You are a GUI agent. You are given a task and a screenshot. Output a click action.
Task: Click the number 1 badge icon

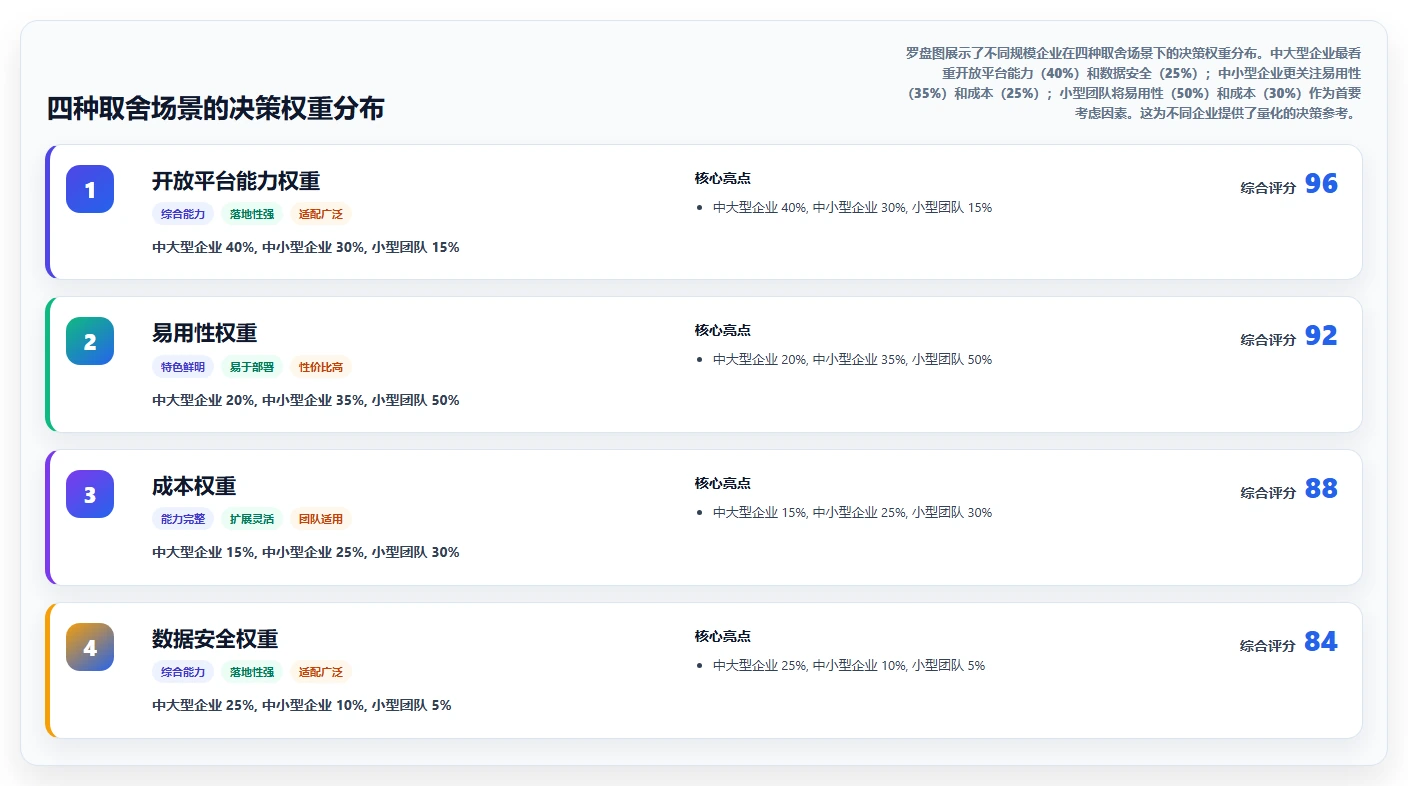(90, 189)
